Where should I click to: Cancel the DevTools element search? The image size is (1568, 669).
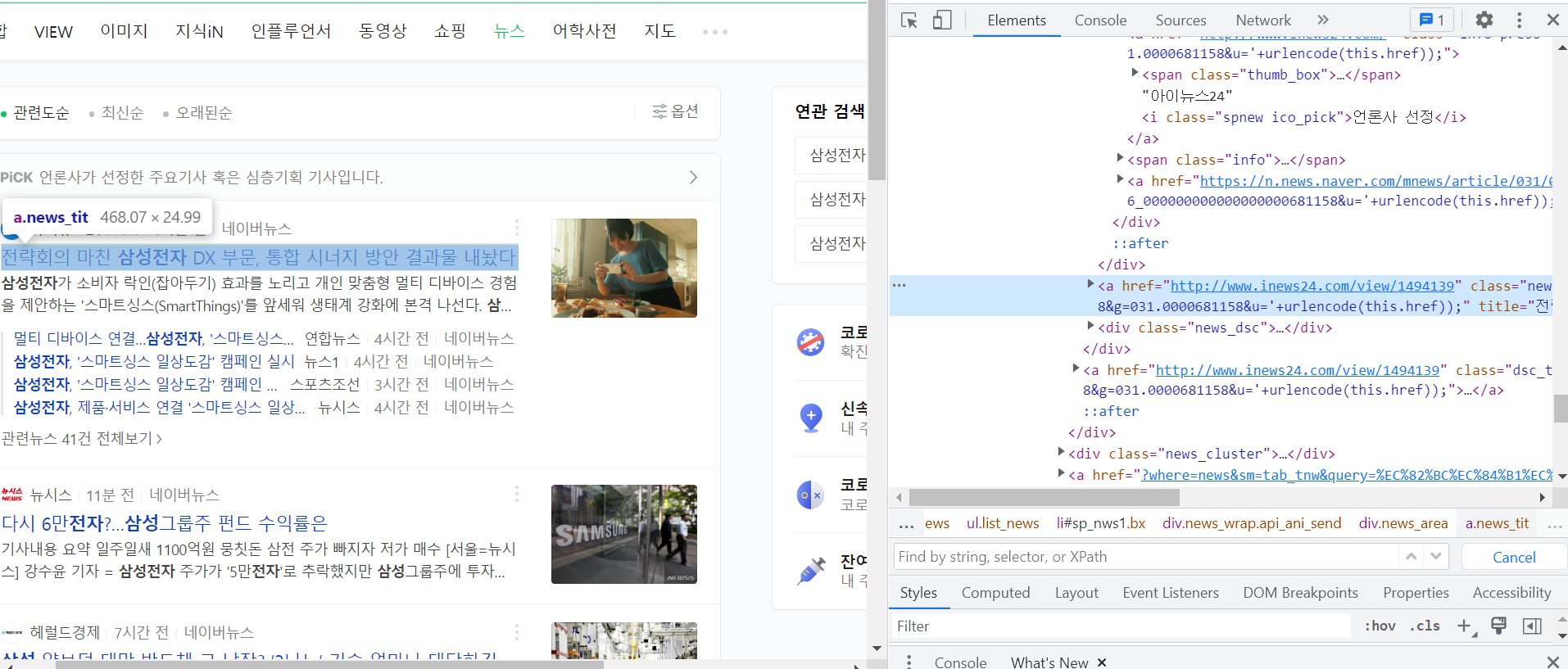[1514, 558]
